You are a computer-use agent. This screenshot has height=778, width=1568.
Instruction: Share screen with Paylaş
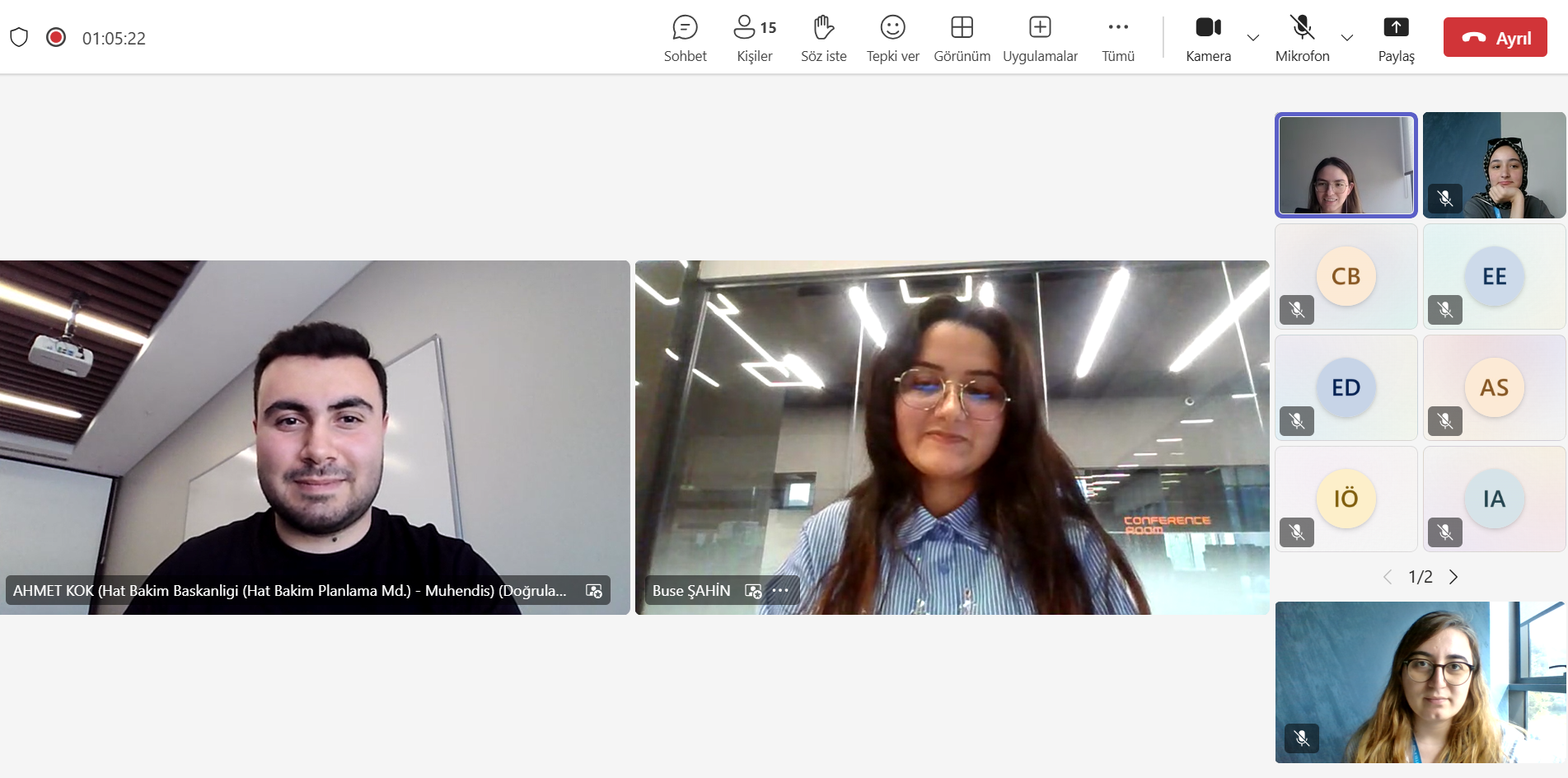tap(1396, 38)
